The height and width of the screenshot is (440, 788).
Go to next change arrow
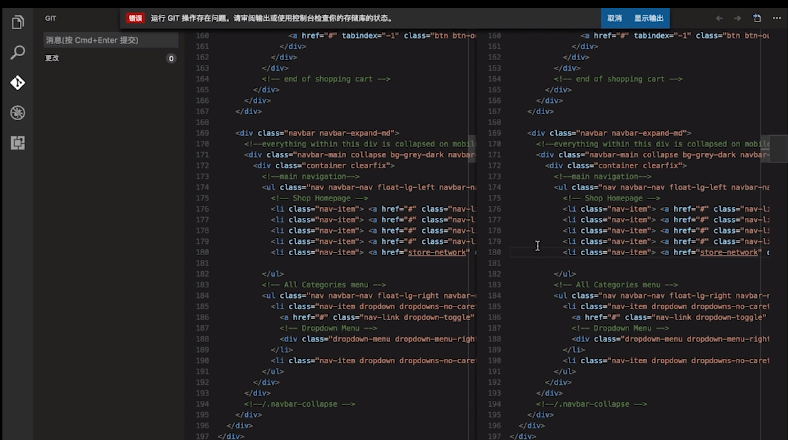pos(737,18)
